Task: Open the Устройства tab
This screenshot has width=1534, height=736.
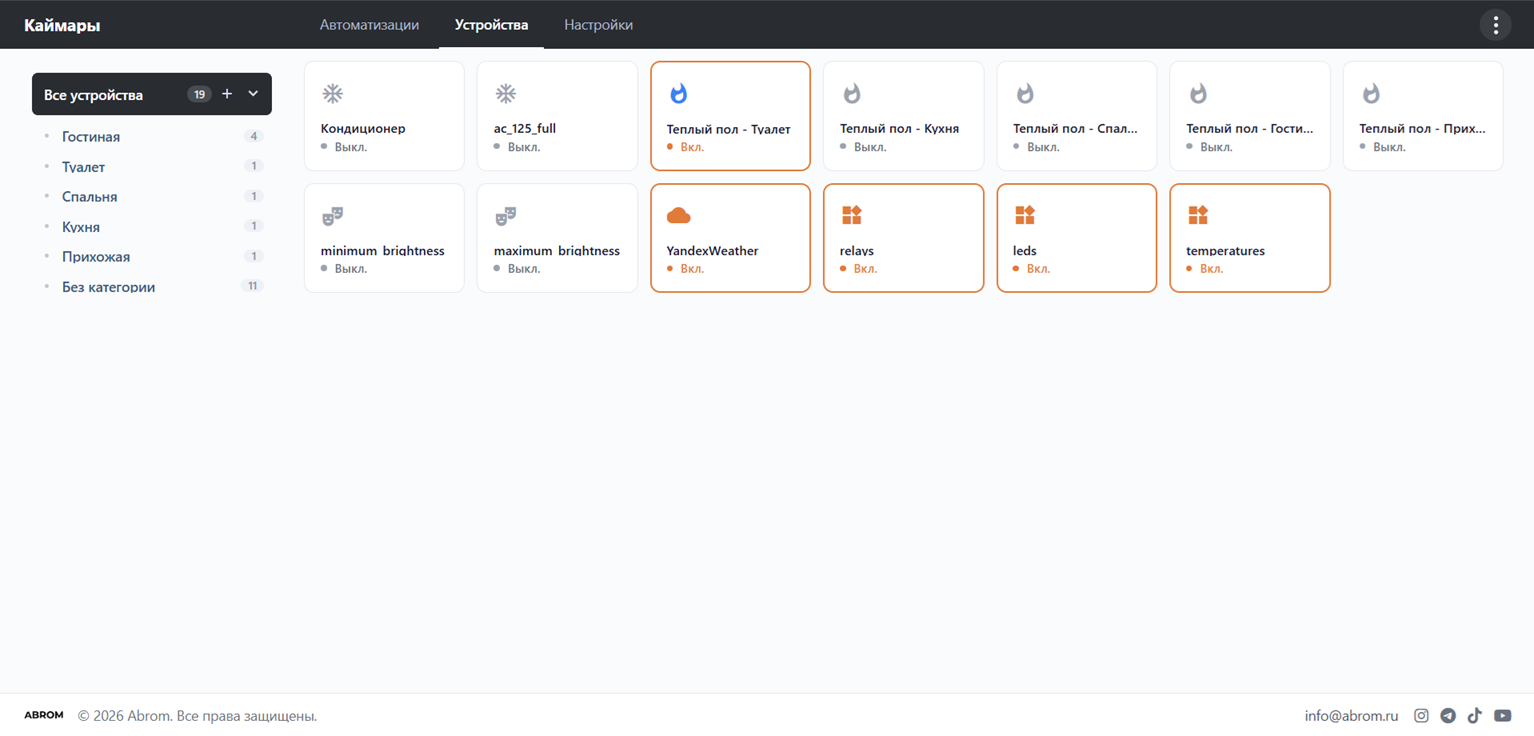Action: (491, 25)
